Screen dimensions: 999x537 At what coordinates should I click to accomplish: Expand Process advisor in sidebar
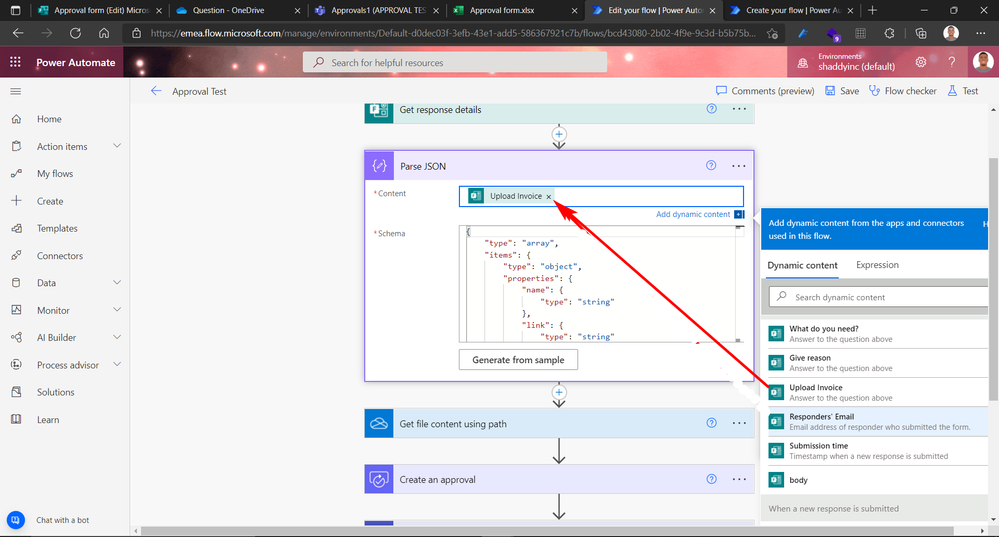[x=117, y=364]
